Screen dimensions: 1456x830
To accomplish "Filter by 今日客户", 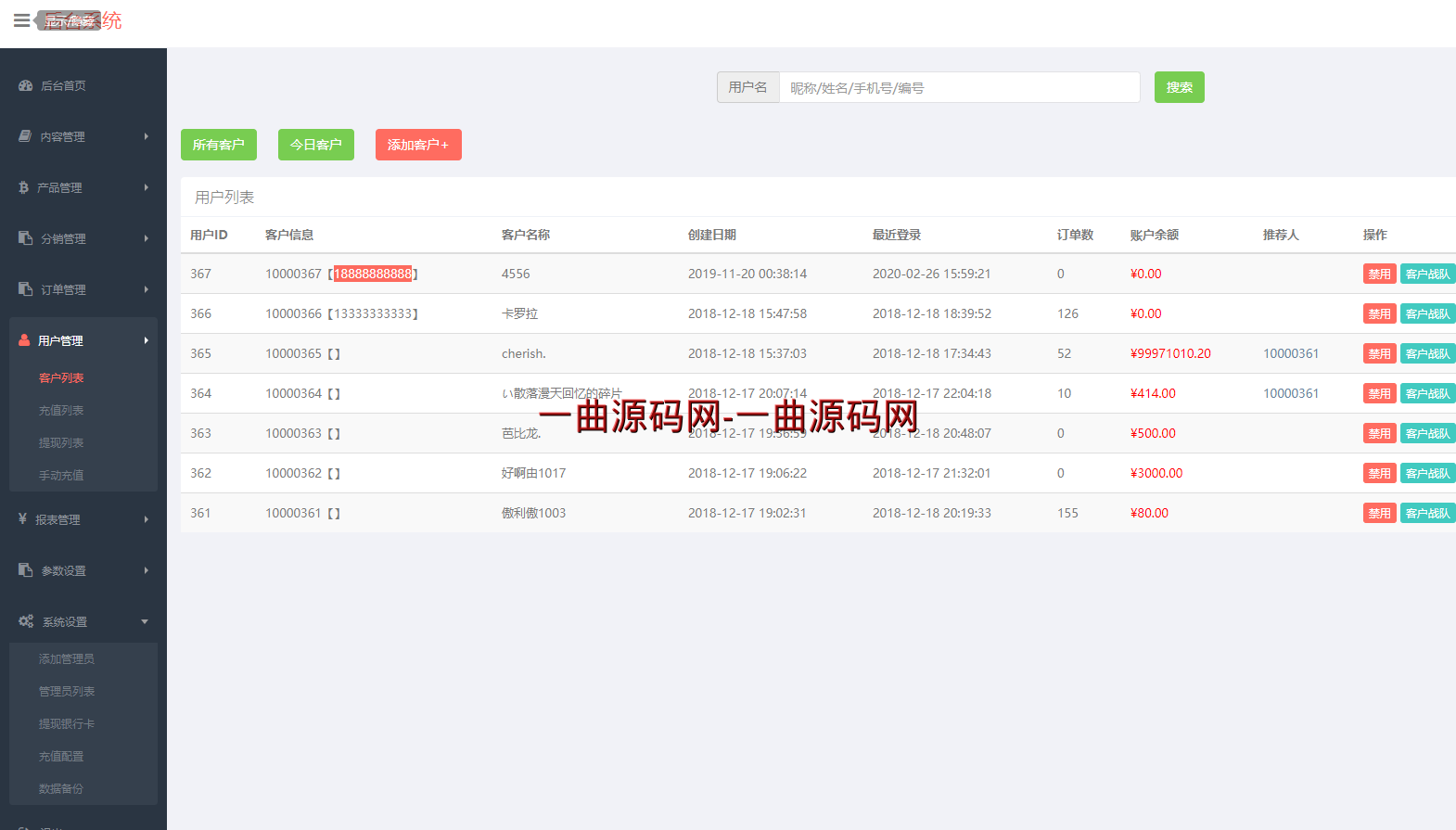I will click(316, 145).
